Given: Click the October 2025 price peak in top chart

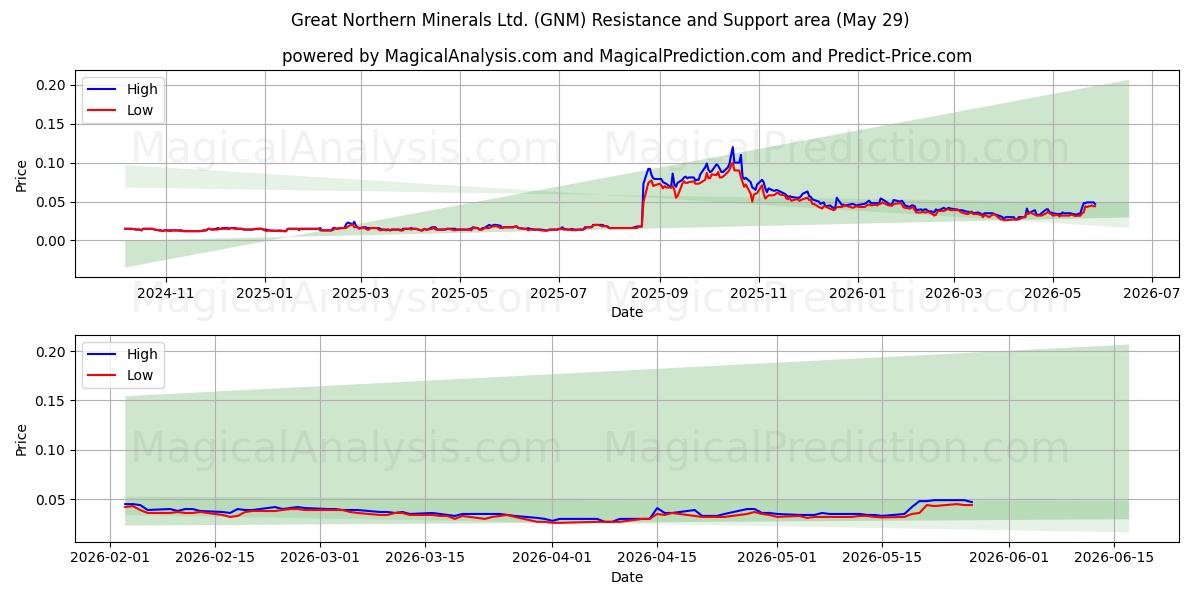Looking at the screenshot, I should (732, 148).
